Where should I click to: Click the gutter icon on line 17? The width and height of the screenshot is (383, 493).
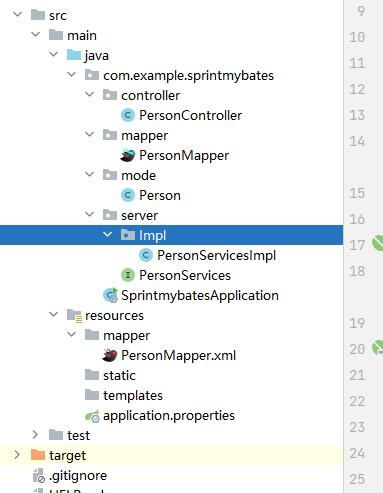[378, 243]
